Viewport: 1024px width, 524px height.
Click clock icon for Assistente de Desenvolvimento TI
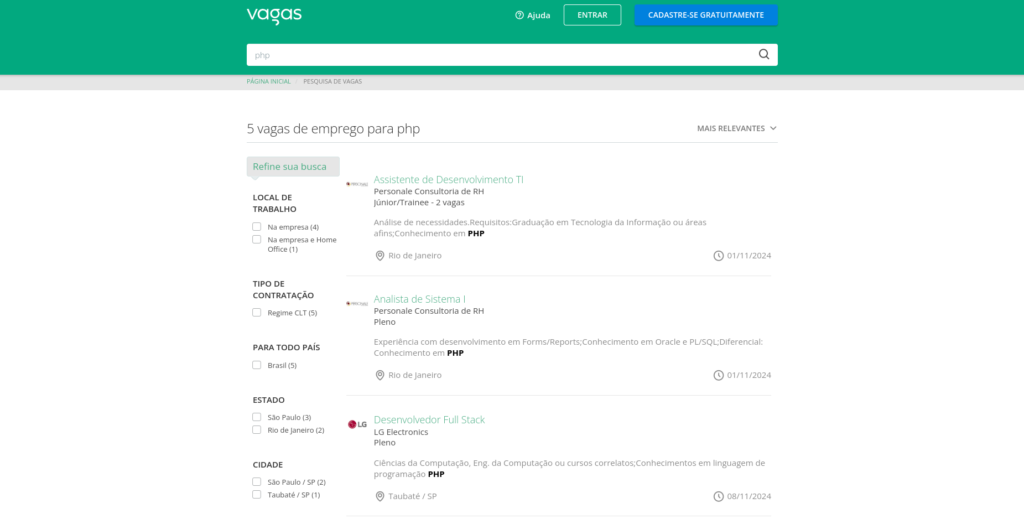click(718, 255)
